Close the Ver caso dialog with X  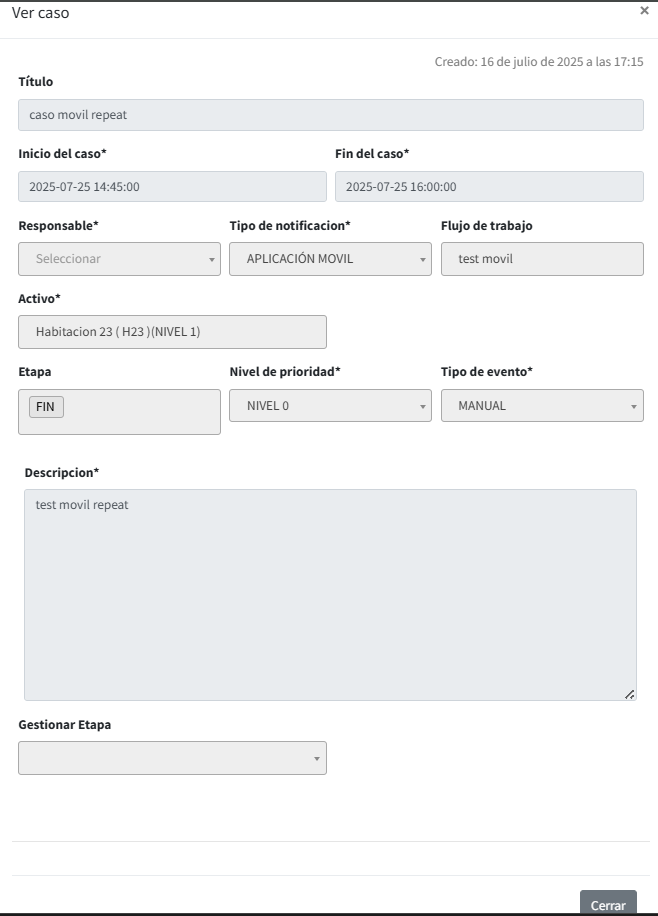click(644, 10)
